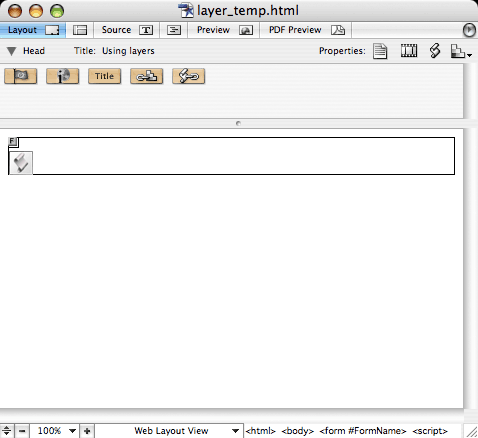Select the first head element icon with flag
The width and height of the screenshot is (478, 438).
tap(20, 76)
